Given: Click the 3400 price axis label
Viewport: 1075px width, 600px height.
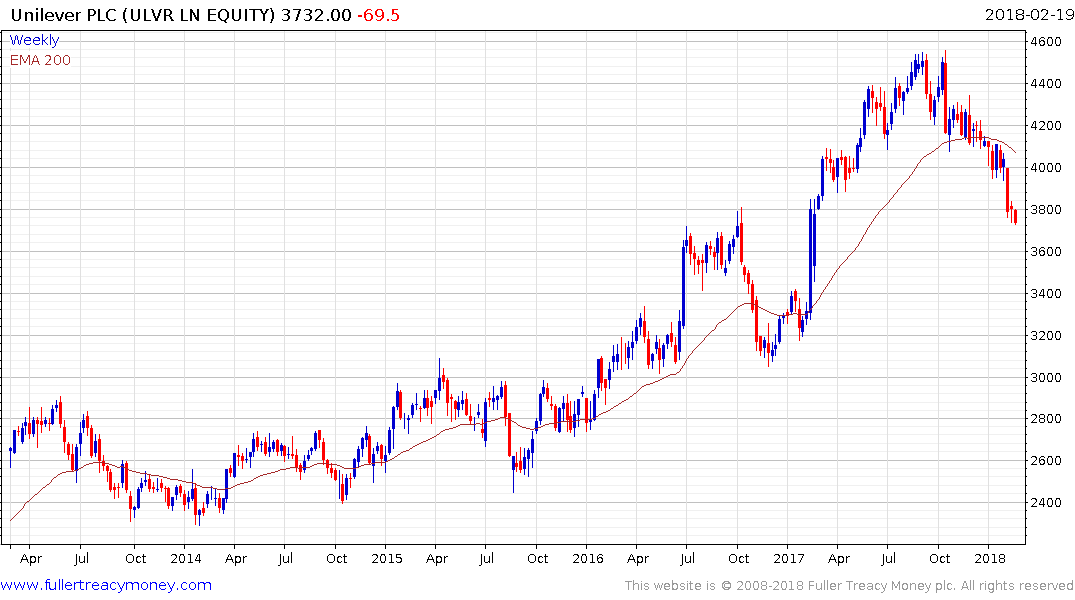Looking at the screenshot, I should click(1046, 293).
